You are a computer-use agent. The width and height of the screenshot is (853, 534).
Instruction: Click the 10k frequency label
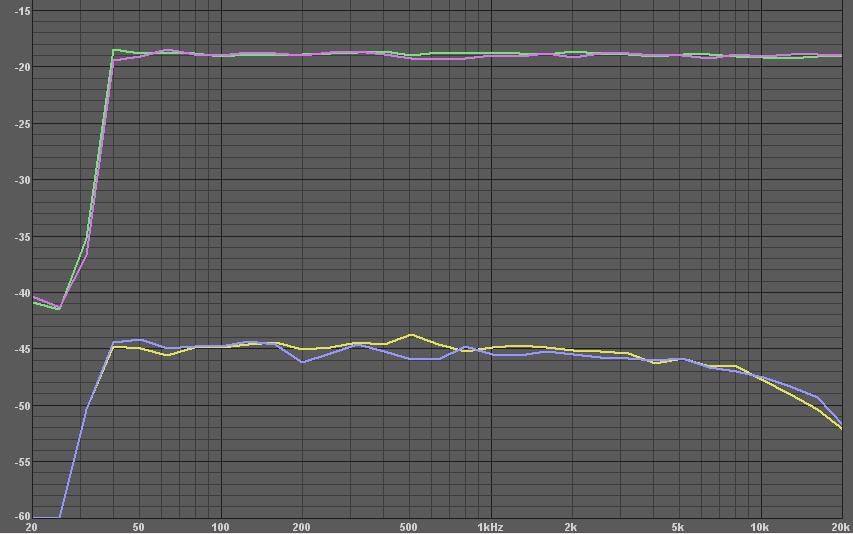click(x=759, y=527)
